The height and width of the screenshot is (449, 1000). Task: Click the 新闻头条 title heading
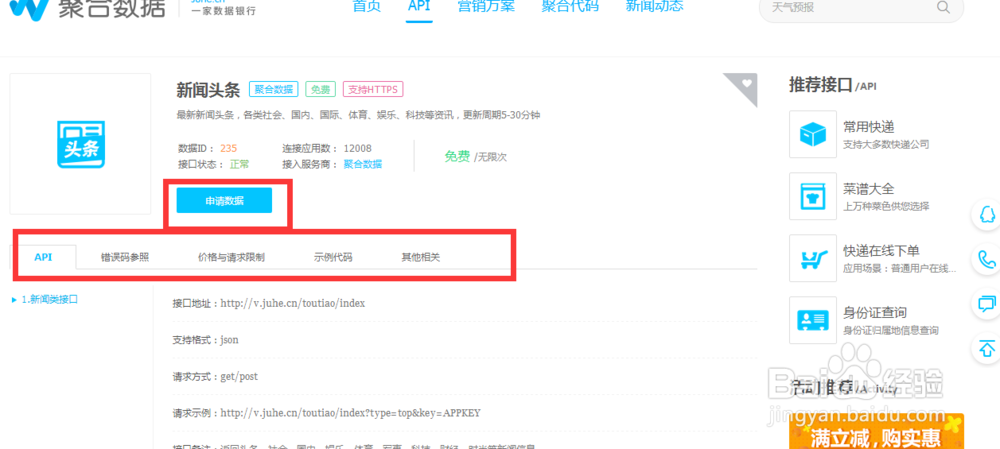pyautogui.click(x=208, y=90)
